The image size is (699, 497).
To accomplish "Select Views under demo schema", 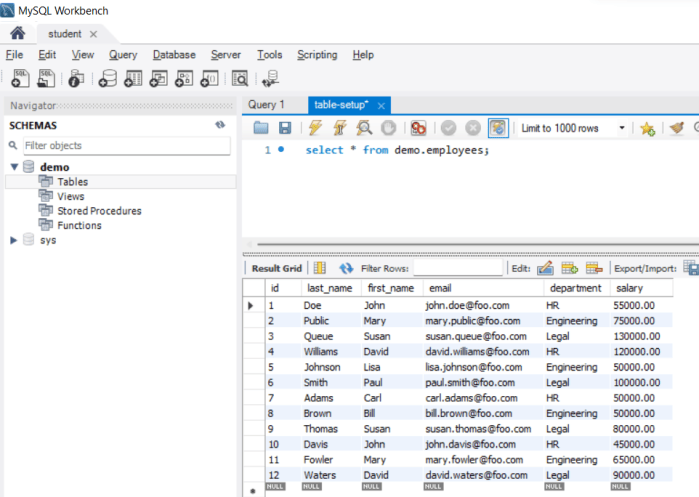I will pyautogui.click(x=71, y=196).
